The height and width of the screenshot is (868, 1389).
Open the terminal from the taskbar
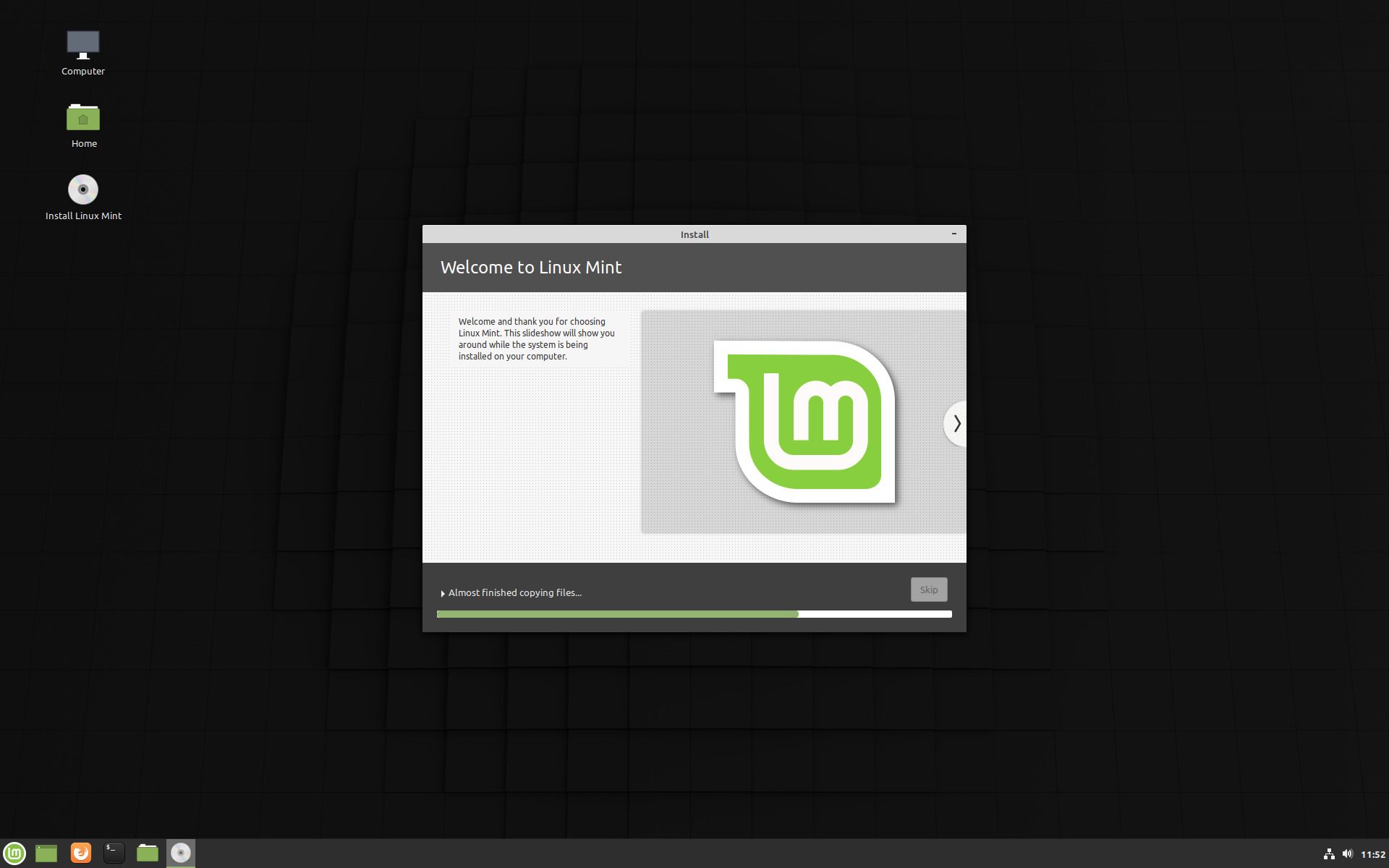(x=114, y=853)
